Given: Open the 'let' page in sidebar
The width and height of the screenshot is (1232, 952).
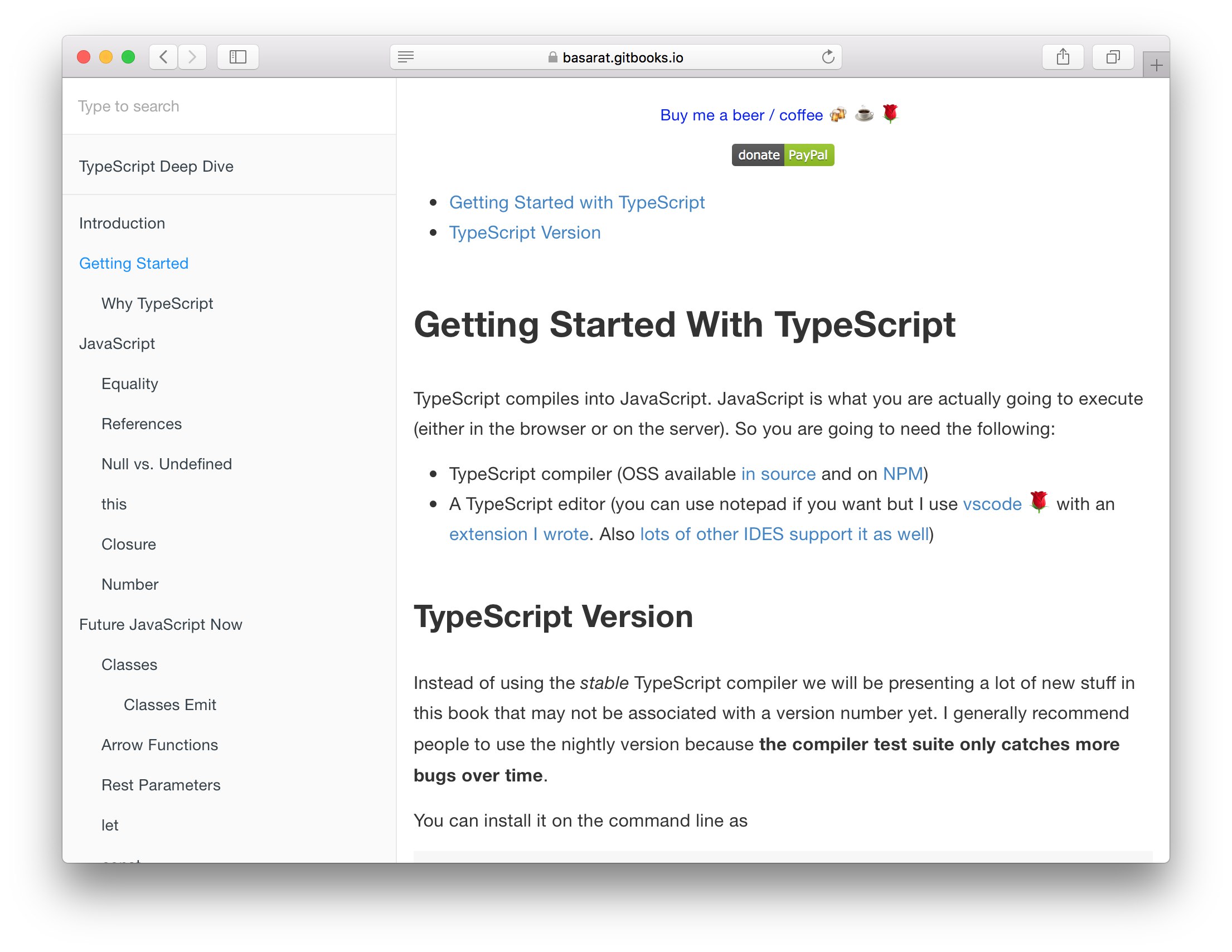Looking at the screenshot, I should [x=110, y=825].
